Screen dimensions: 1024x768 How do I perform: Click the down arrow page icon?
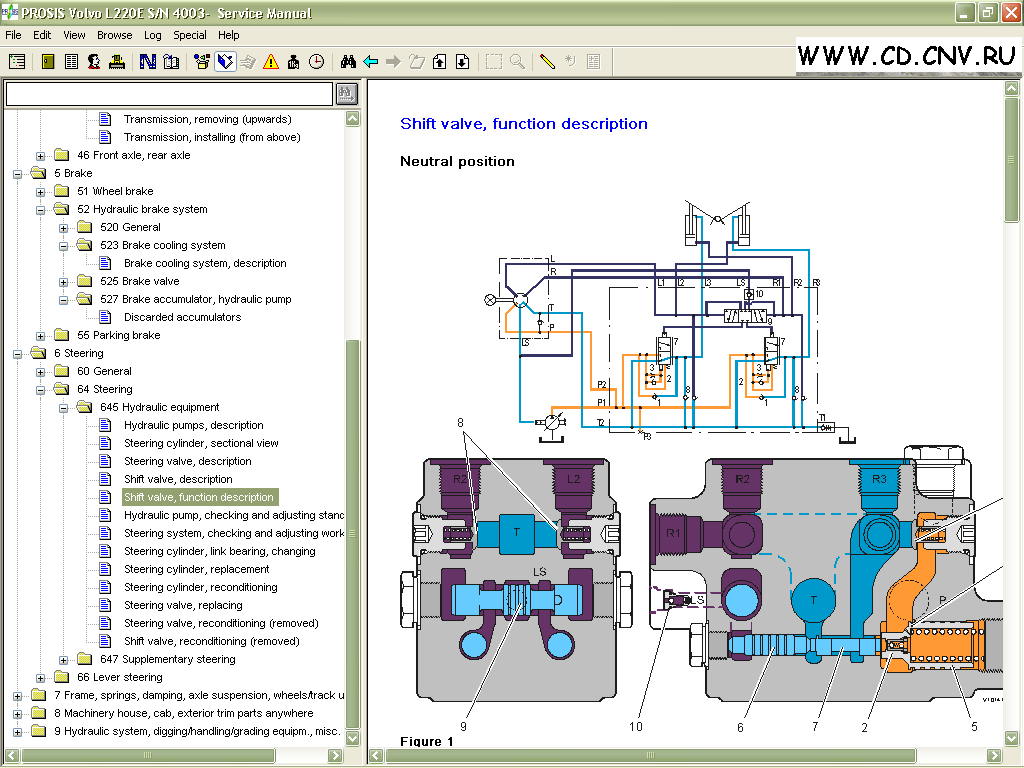(462, 61)
